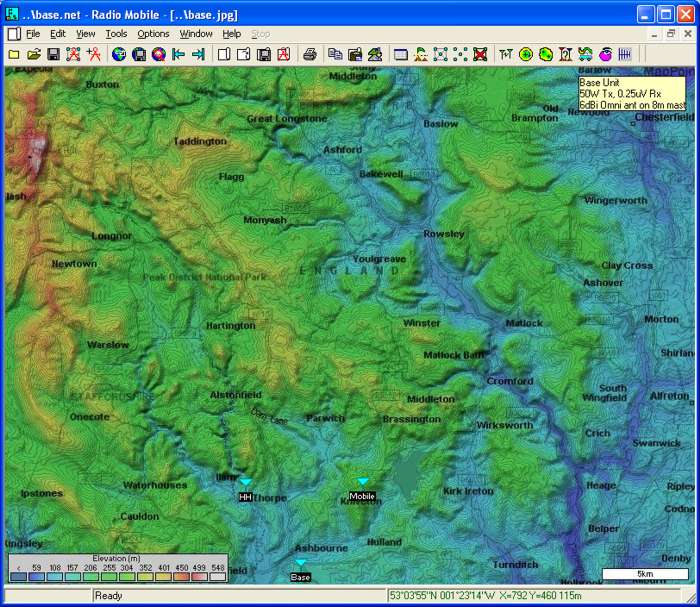Click the right-pointing cyan arrow icon

tap(198, 54)
